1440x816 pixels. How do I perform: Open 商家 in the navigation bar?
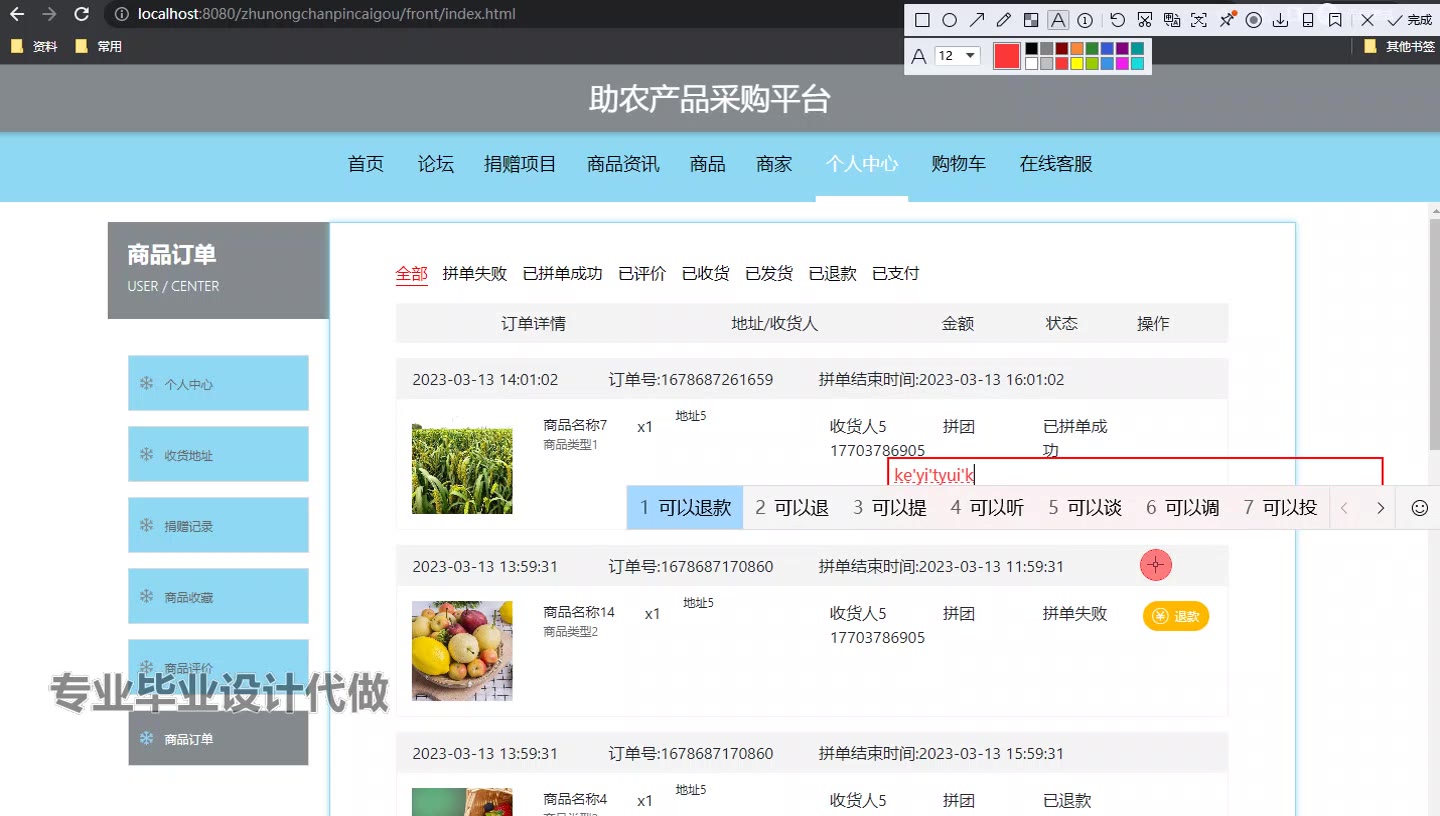[775, 164]
